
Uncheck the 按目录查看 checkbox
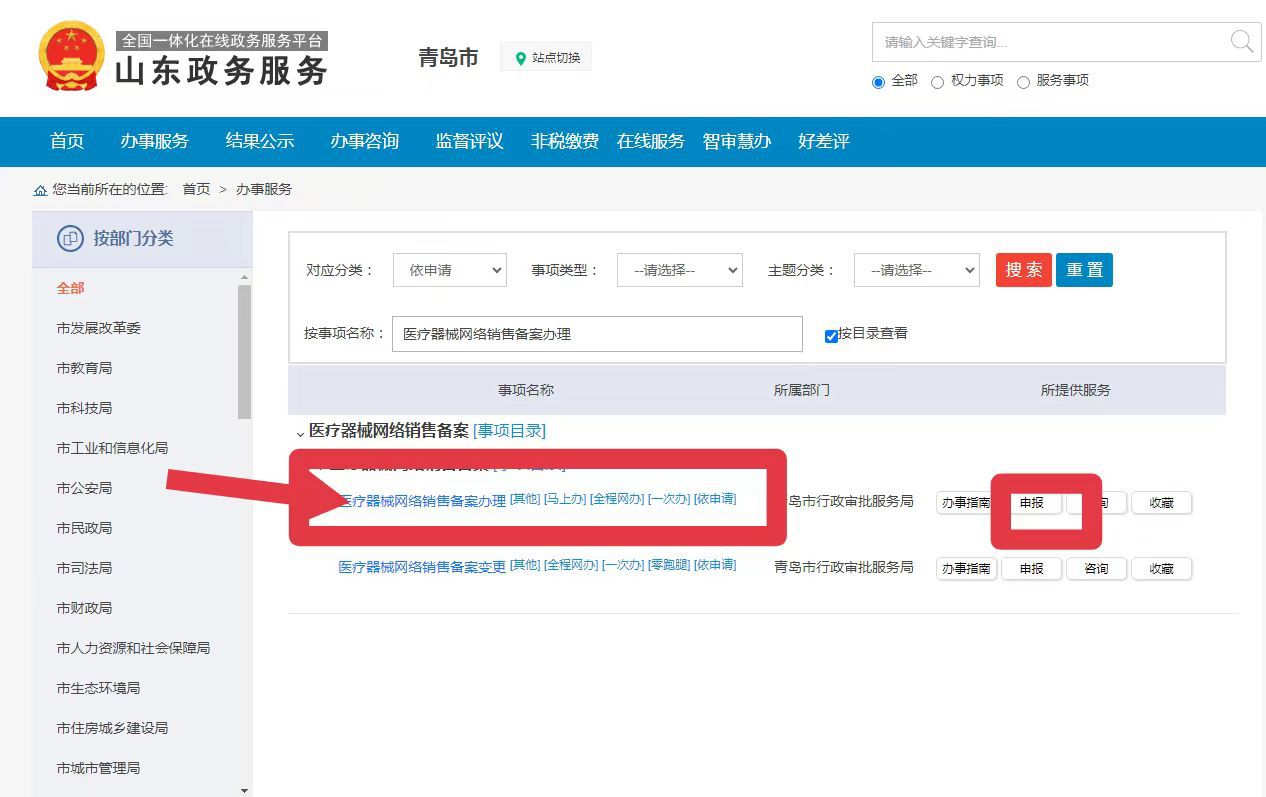pyautogui.click(x=831, y=336)
